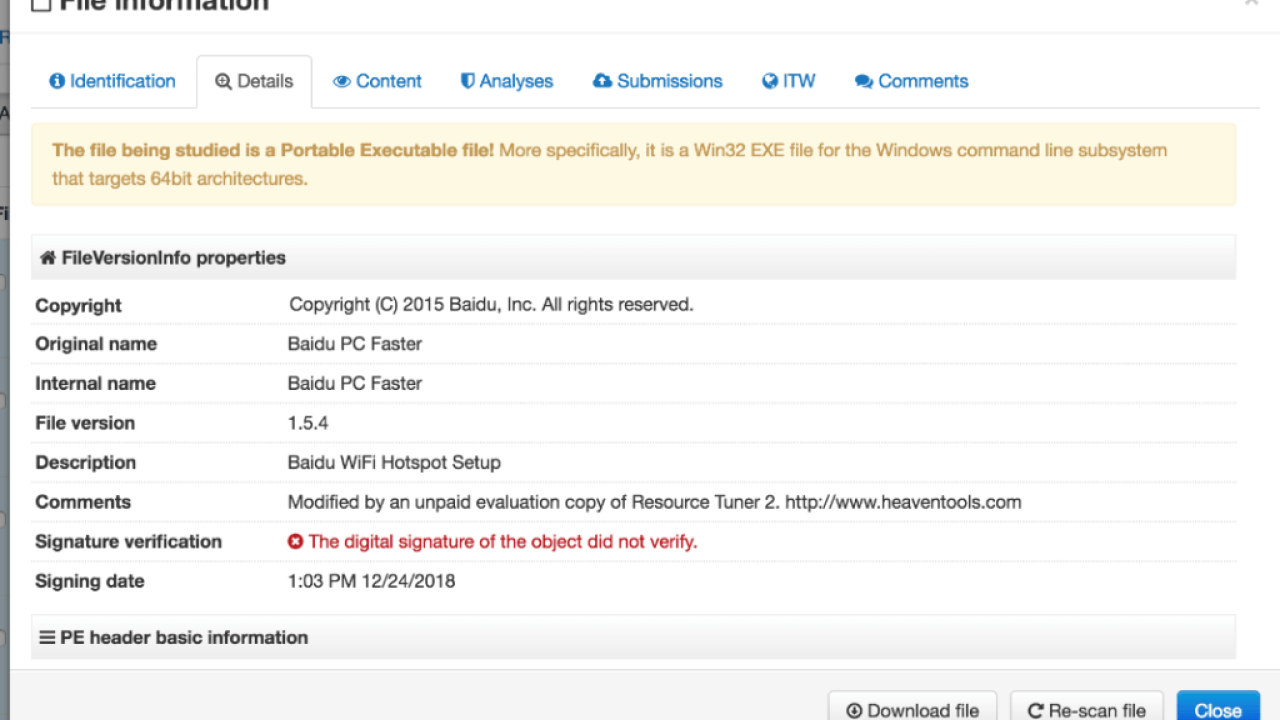Collapse FileVersionInfo properties section
This screenshot has height=720, width=1280.
(633, 258)
